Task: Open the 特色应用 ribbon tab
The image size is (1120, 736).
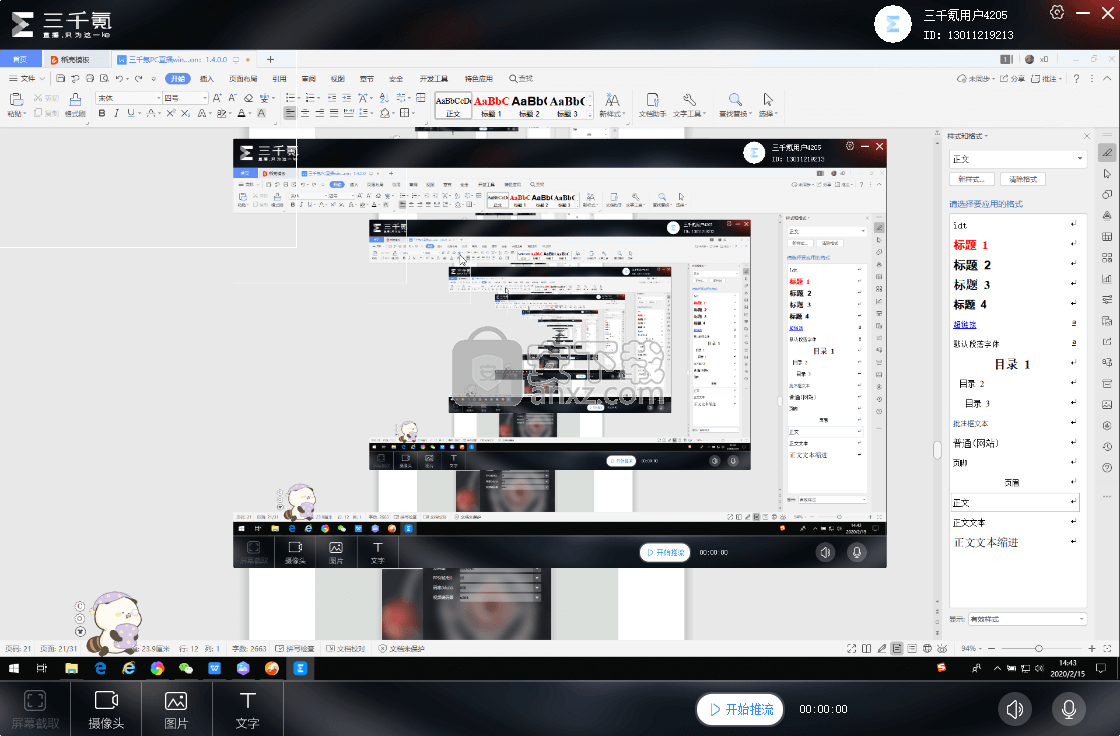Action: click(479, 79)
